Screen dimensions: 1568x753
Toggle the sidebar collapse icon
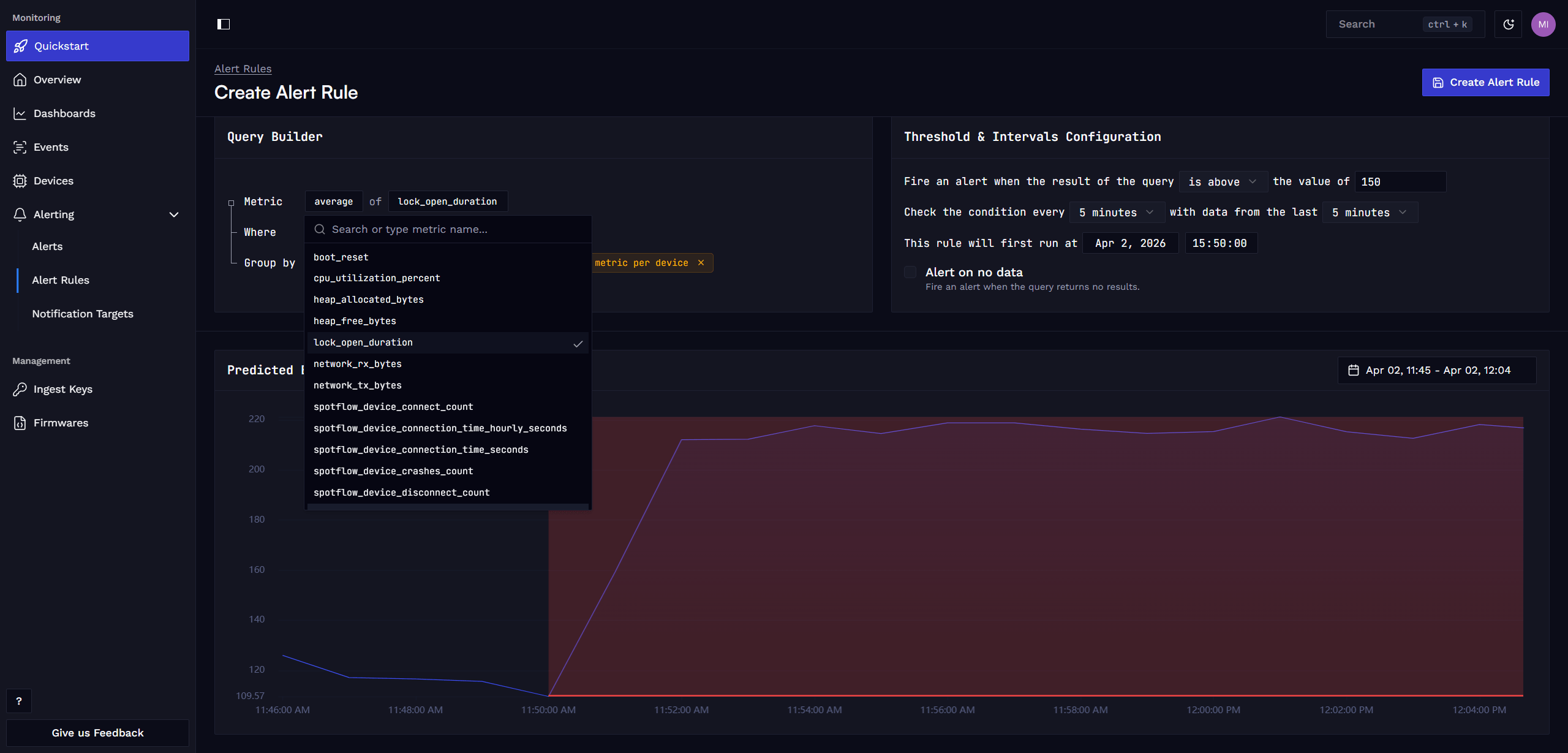(x=224, y=25)
